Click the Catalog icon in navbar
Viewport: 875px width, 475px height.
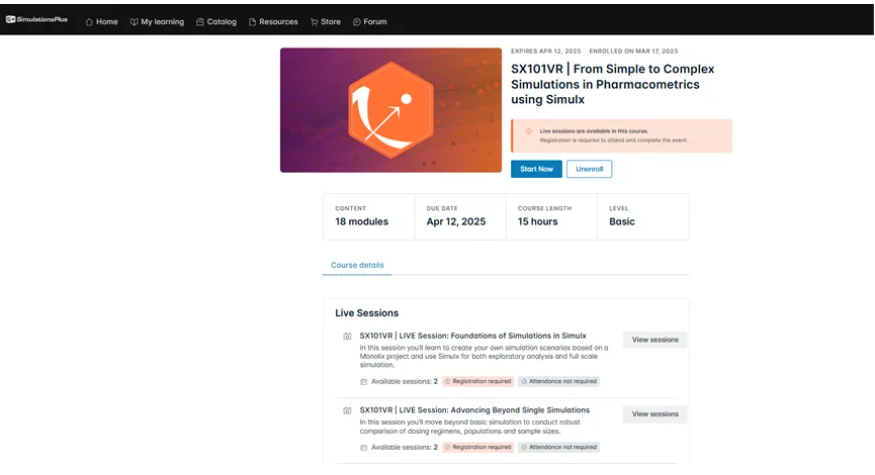200,22
